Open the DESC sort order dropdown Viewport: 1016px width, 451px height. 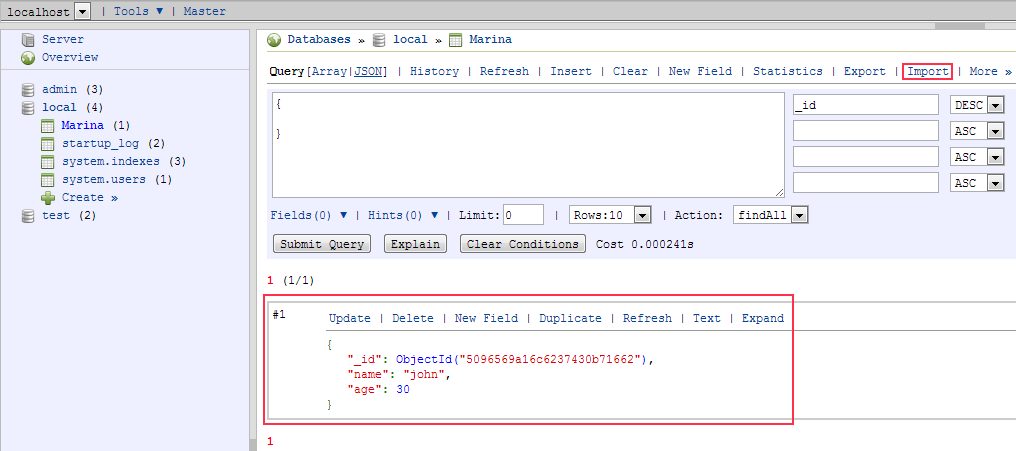(x=995, y=105)
